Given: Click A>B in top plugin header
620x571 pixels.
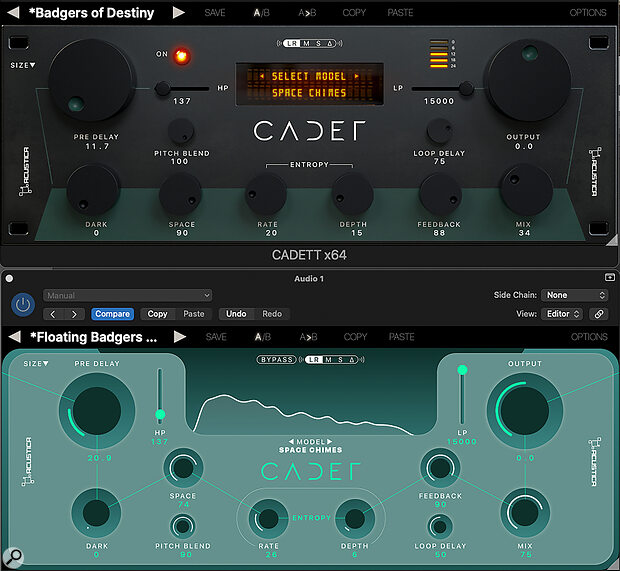Looking at the screenshot, I should coord(307,13).
